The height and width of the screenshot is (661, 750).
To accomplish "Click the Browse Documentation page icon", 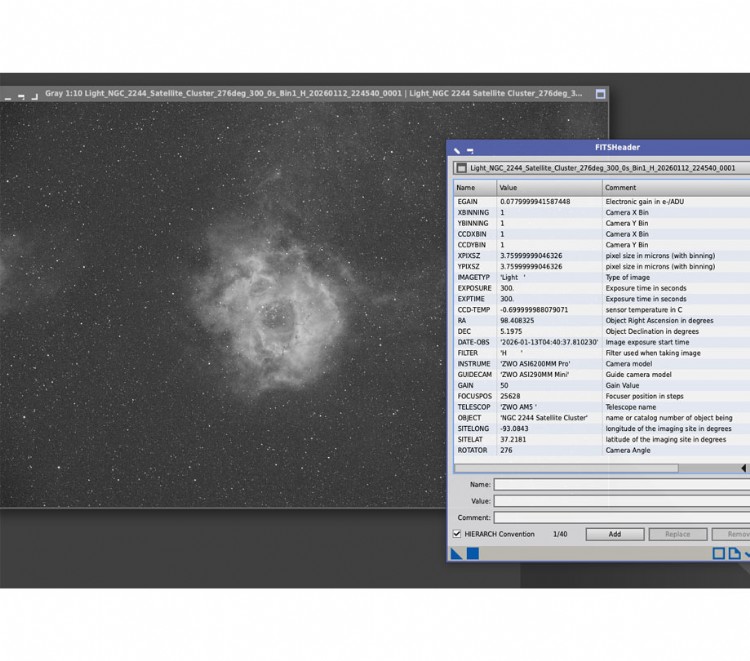I will click(x=734, y=553).
